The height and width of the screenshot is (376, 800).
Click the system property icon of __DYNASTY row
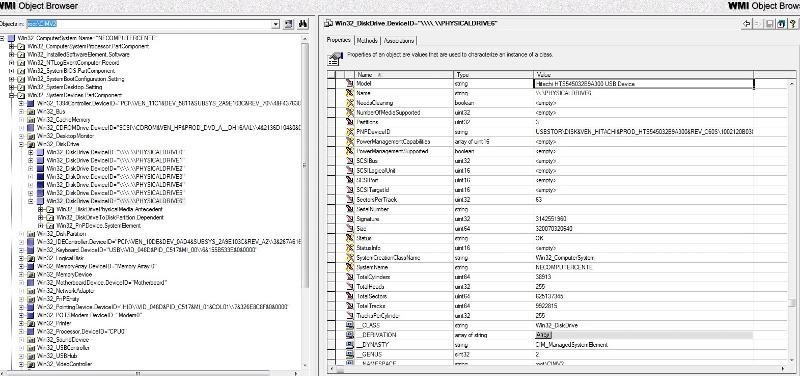tap(349, 344)
